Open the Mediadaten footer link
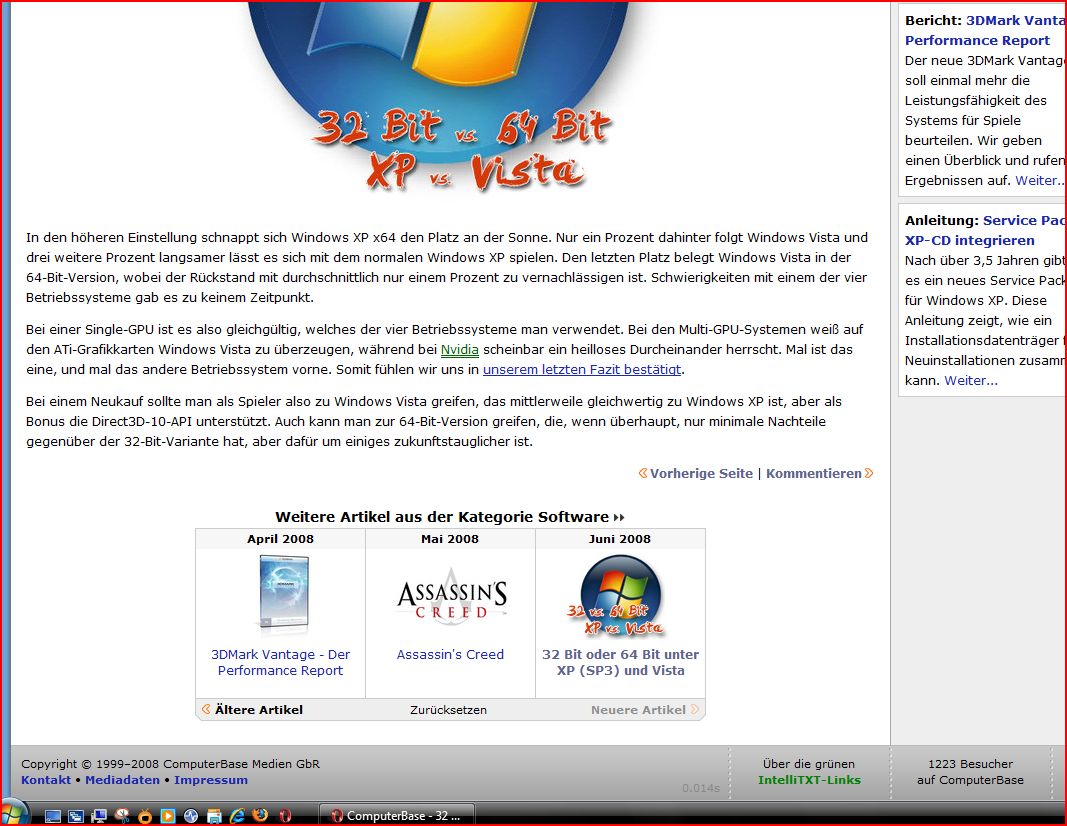 [122, 780]
